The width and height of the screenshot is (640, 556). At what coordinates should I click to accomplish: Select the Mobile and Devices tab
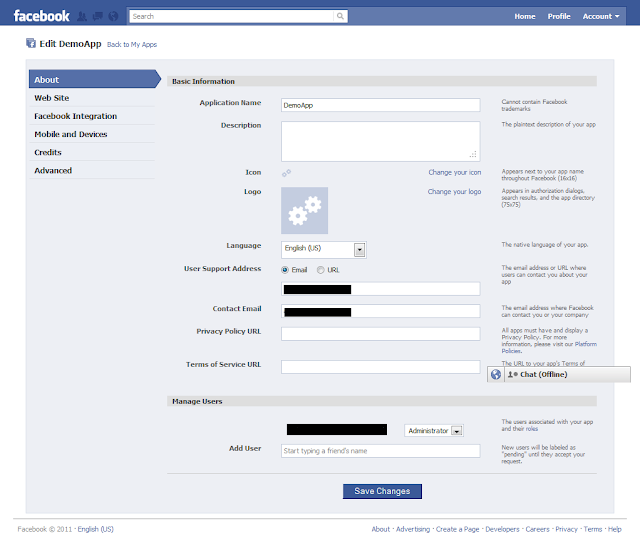(92, 134)
